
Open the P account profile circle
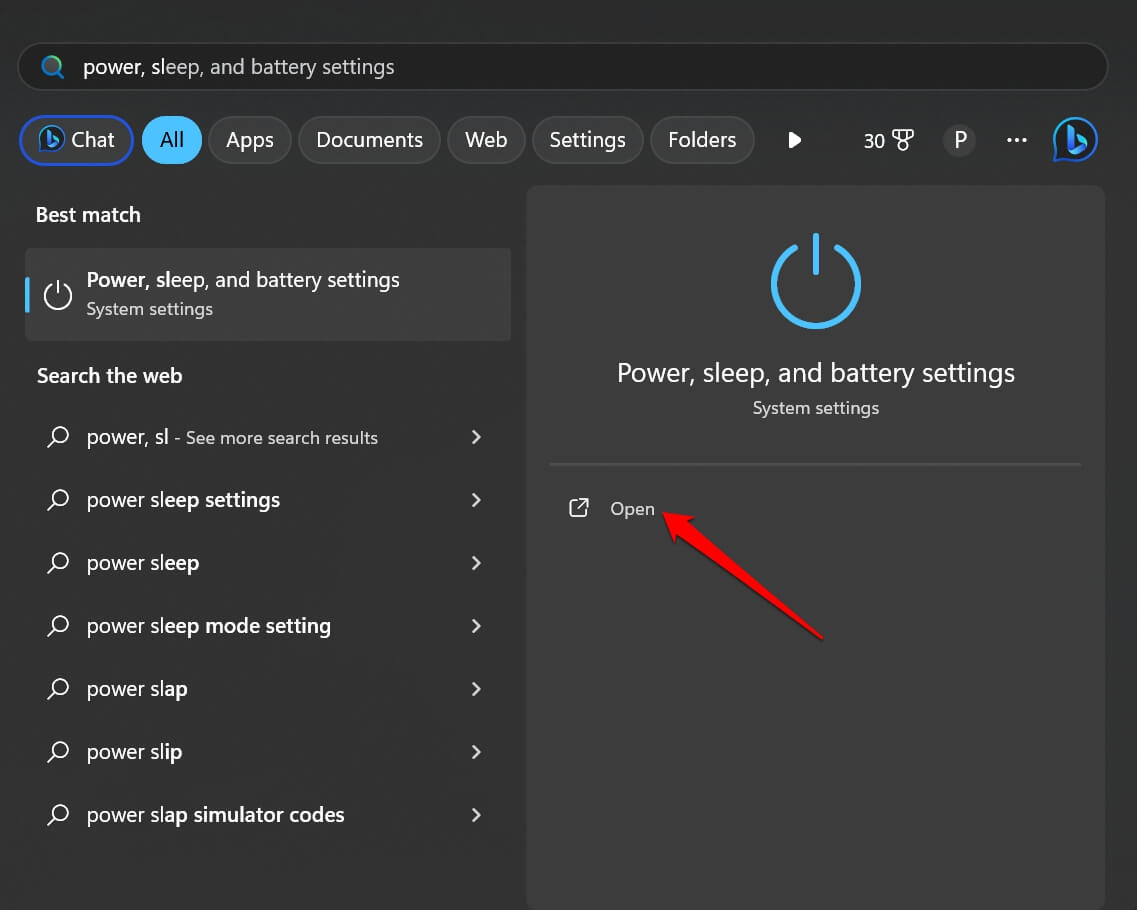point(960,140)
